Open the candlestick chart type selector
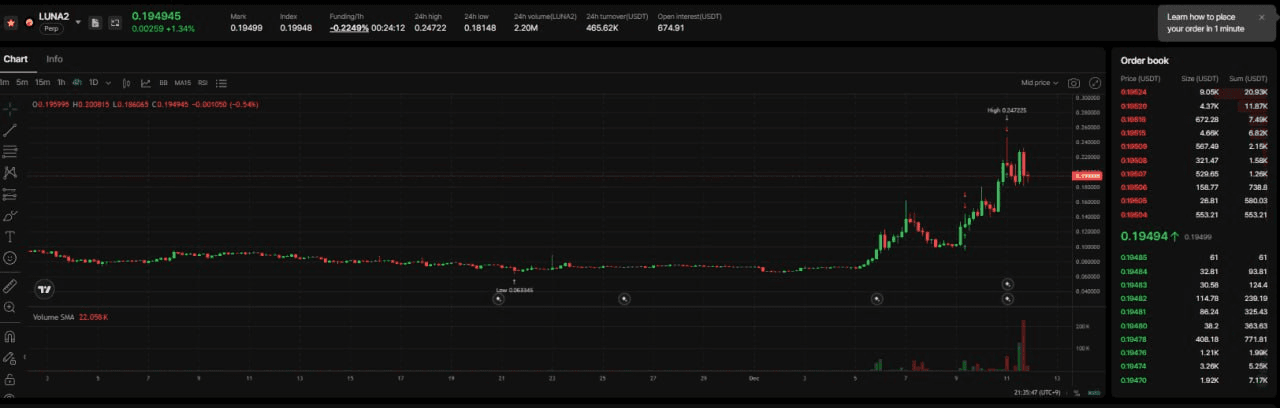The image size is (1280, 408). (x=127, y=83)
